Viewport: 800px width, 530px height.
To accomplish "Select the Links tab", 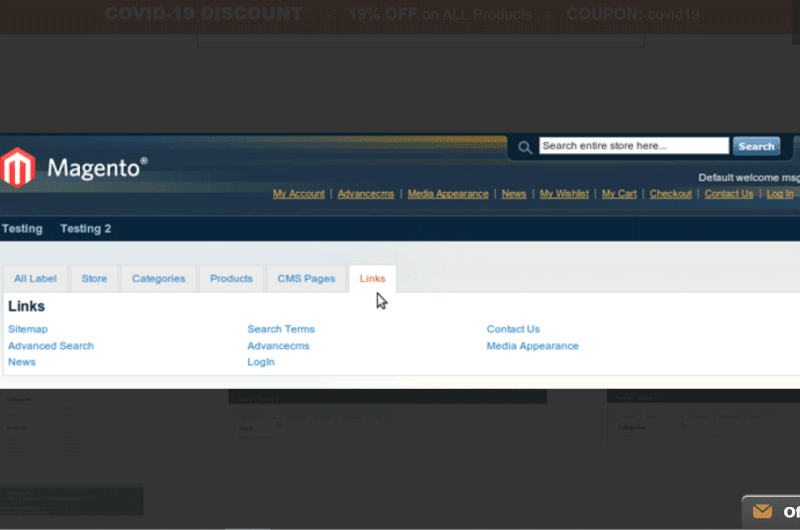I will tap(372, 279).
